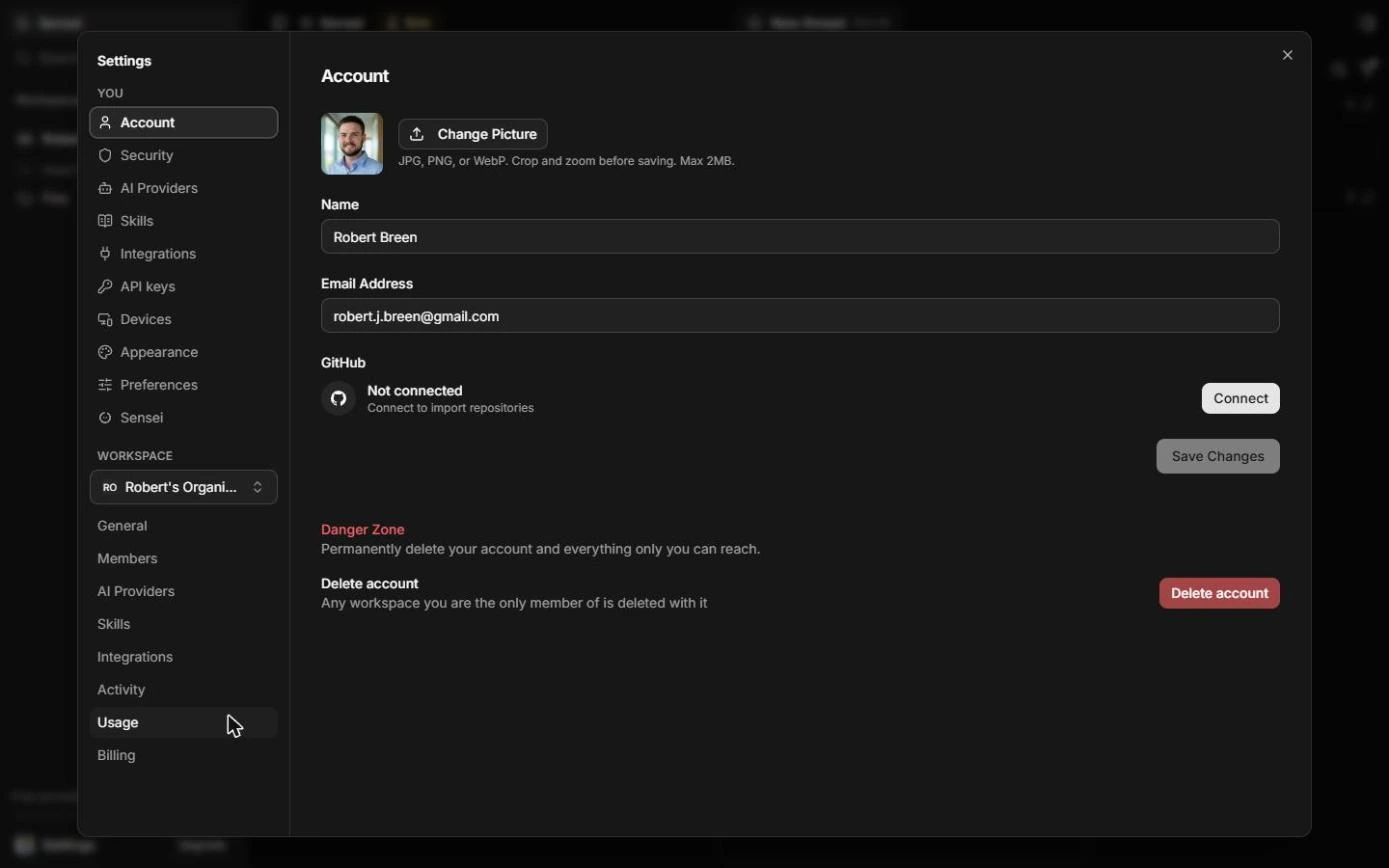Focus the Email Address input field

800,316
